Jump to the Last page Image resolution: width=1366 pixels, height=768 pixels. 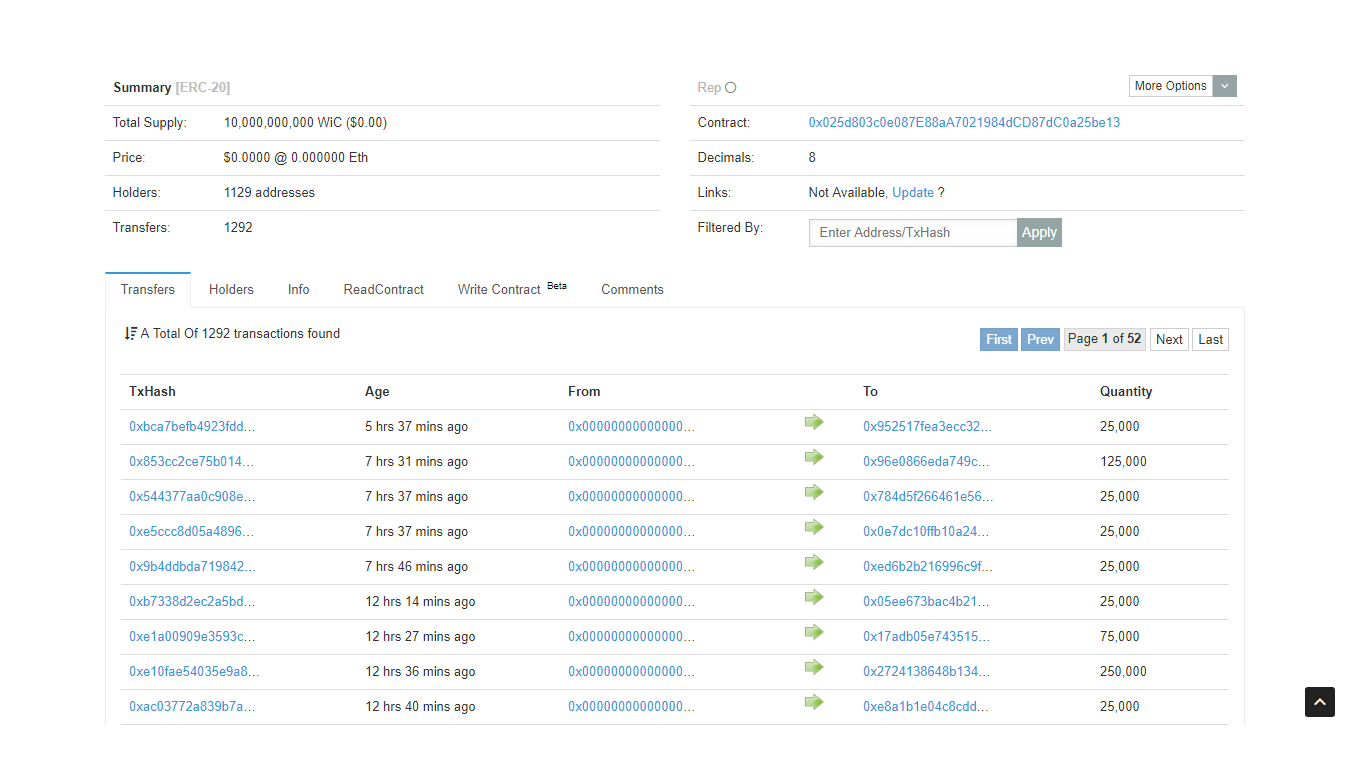tap(1210, 339)
